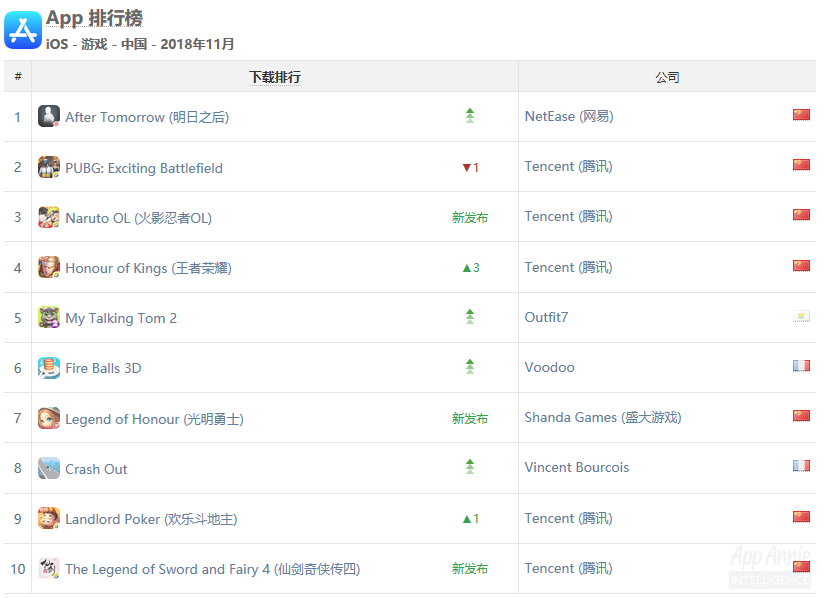Viewport: 825px width, 598px height.
Task: Click the rank-up arrow for My Talking Tom 2
Action: (470, 316)
